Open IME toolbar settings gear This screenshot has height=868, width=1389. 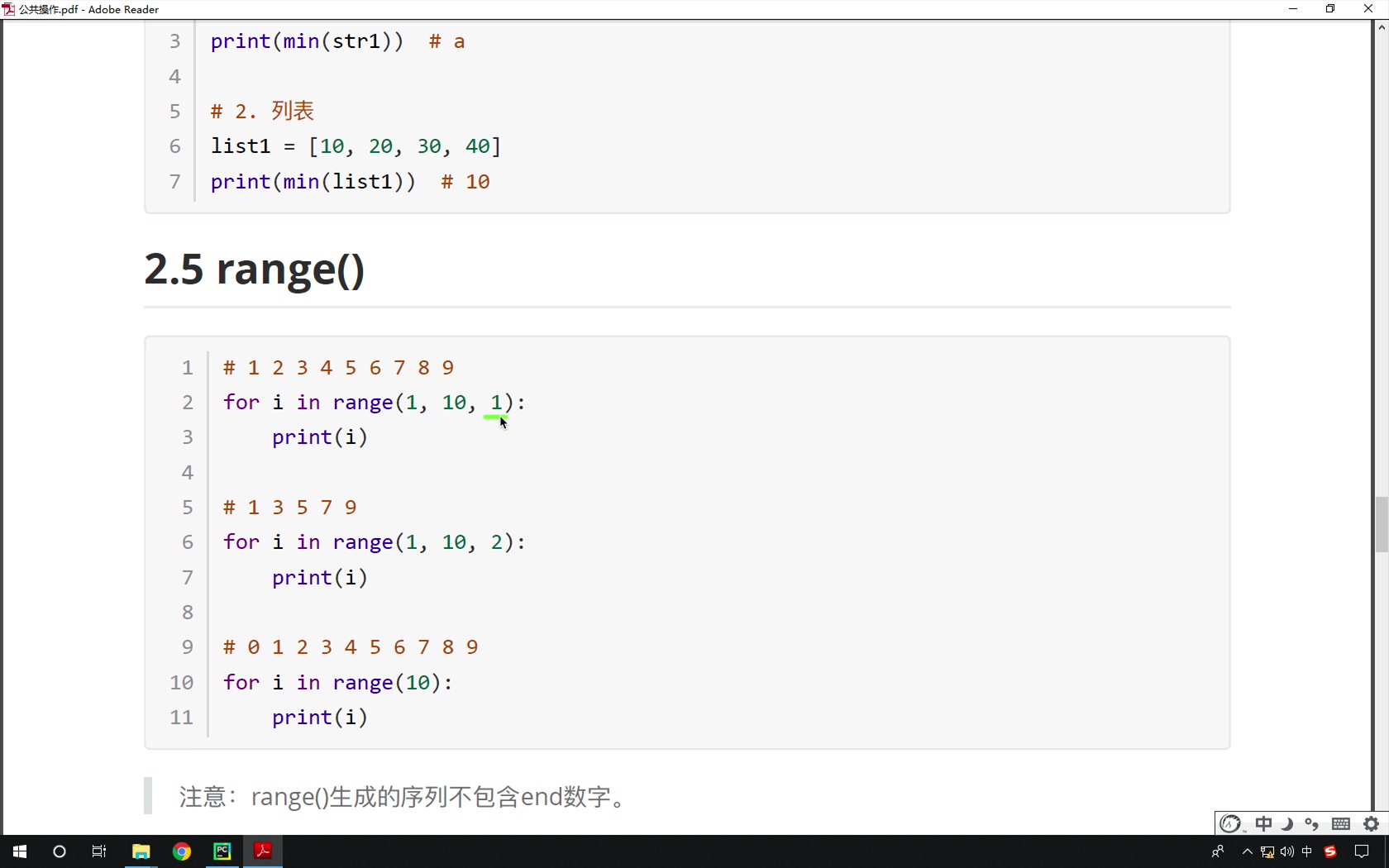point(1372,824)
